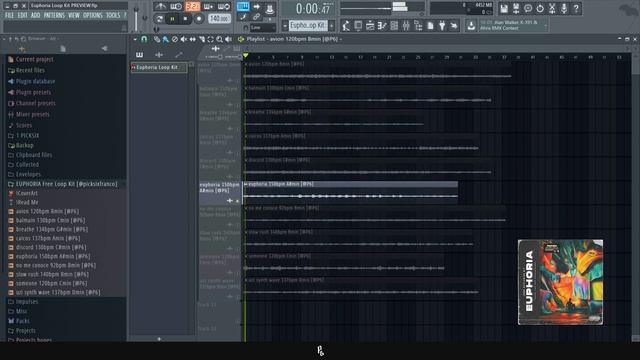Image resolution: width=640 pixels, height=360 pixels.
Task: Click the stop transport button
Action: coord(185,19)
